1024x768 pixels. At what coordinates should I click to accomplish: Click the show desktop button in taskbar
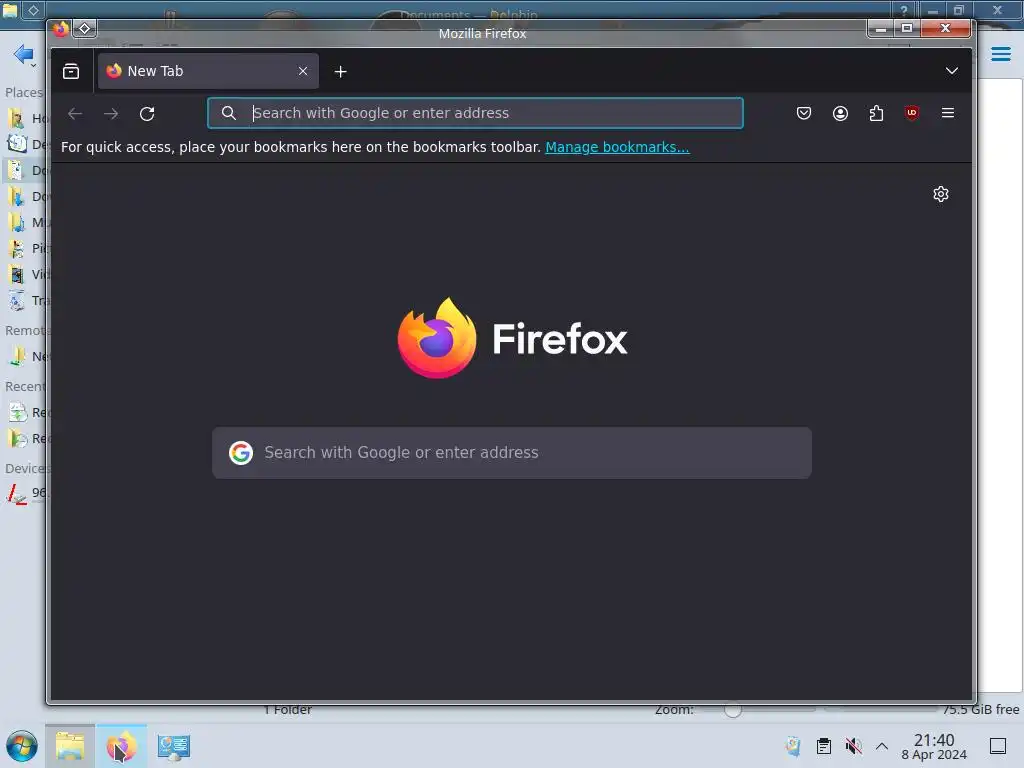pyautogui.click(x=998, y=746)
